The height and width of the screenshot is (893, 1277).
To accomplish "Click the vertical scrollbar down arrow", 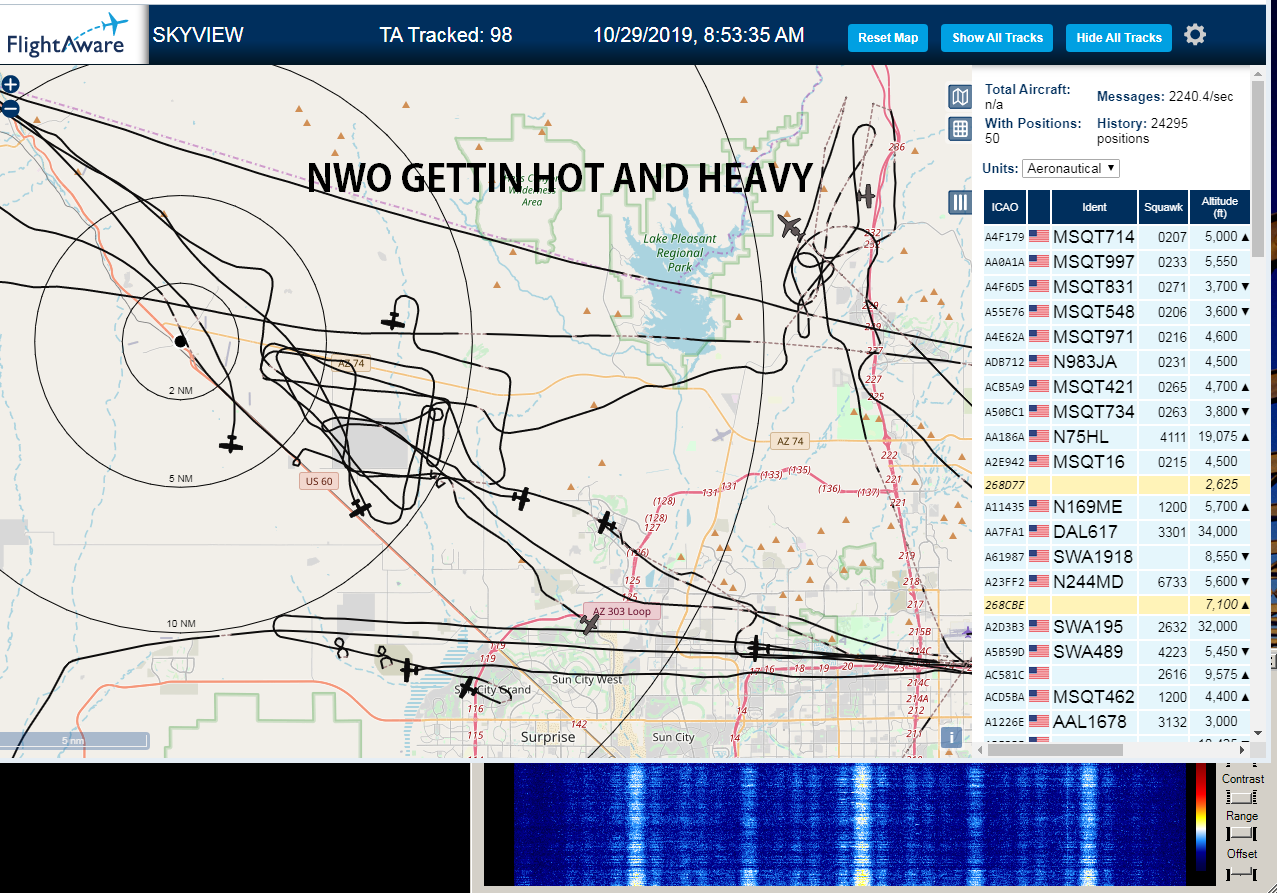I will click(1258, 735).
